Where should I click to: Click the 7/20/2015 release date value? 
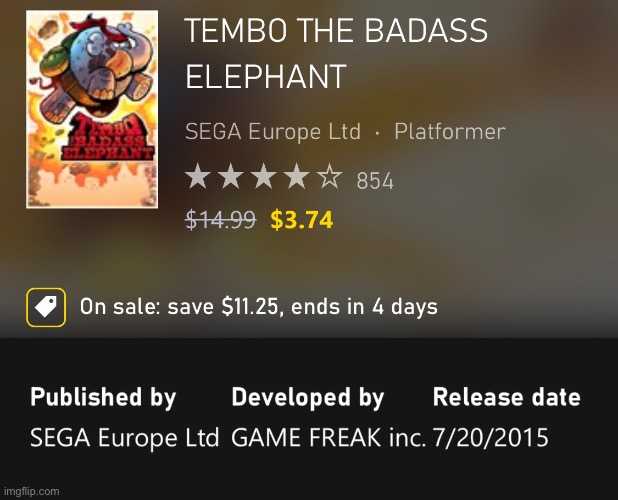click(491, 437)
